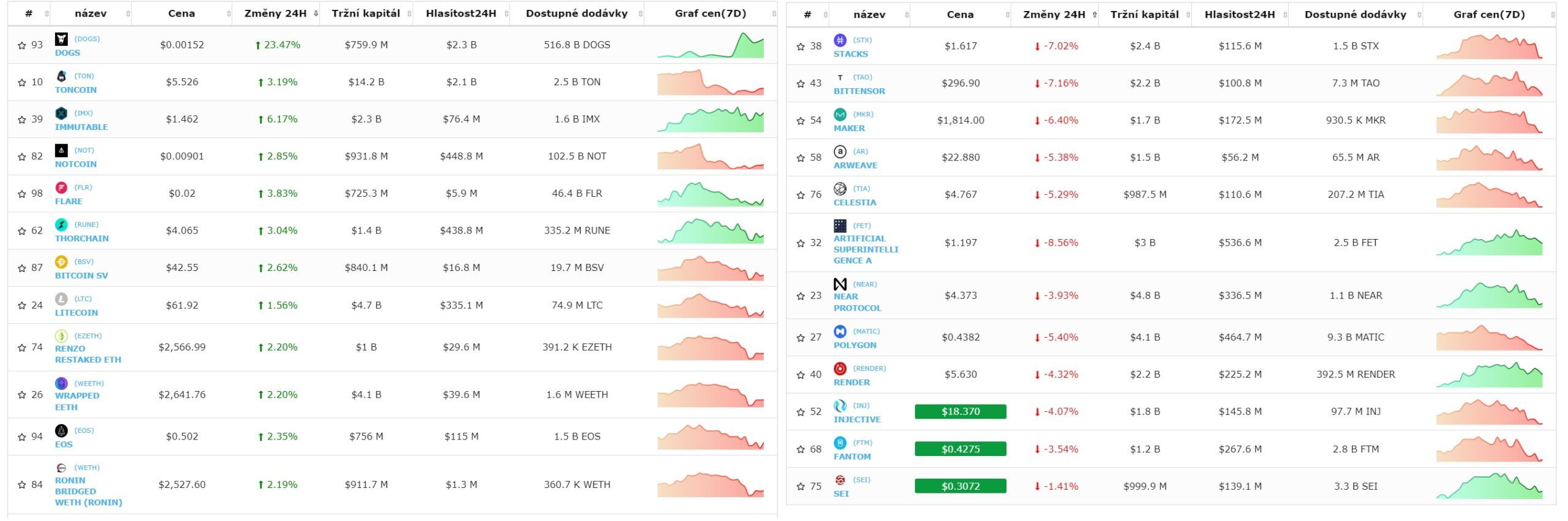This screenshot has width=1568, height=521.
Task: Open the POLYGON link
Action: [855, 346]
